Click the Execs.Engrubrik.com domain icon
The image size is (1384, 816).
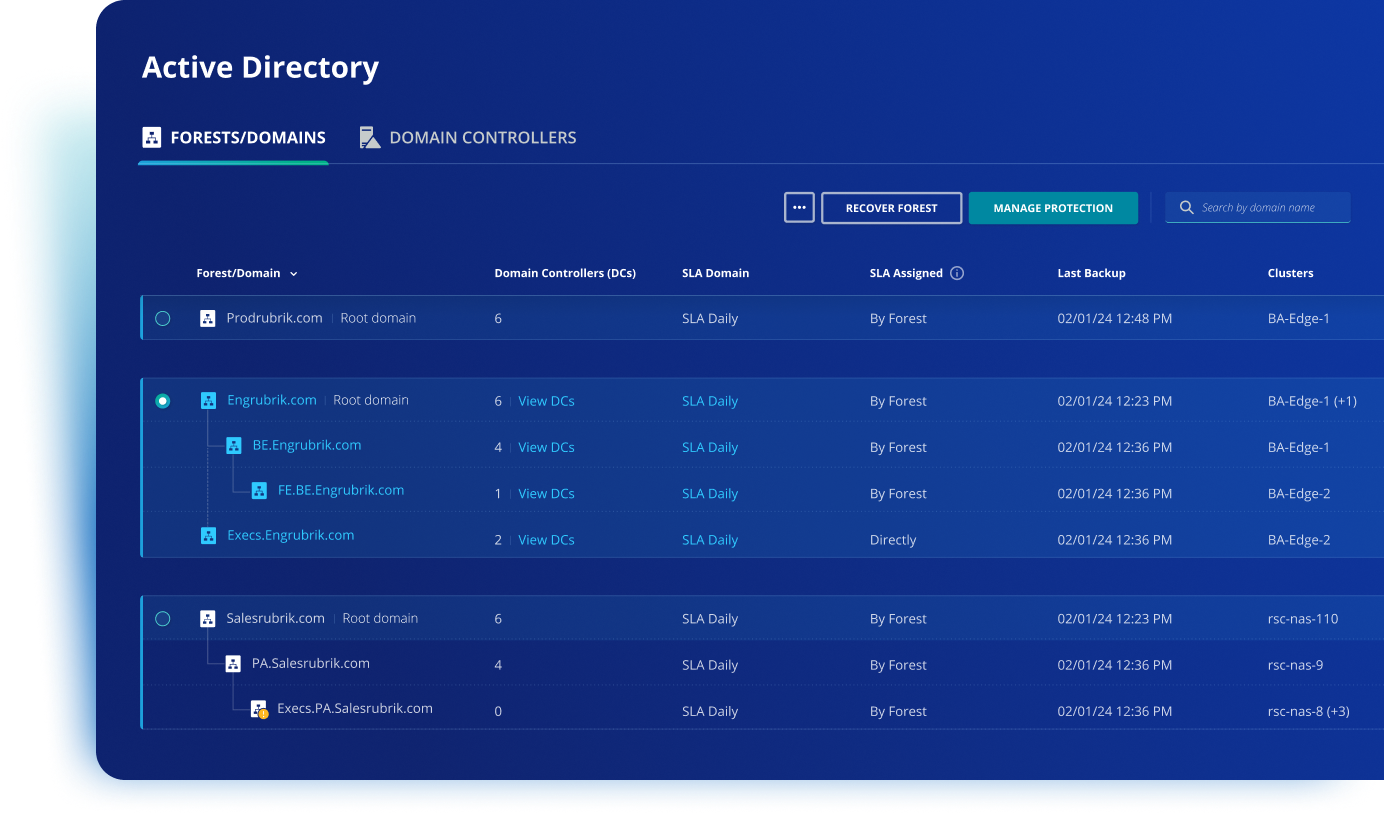(x=208, y=536)
